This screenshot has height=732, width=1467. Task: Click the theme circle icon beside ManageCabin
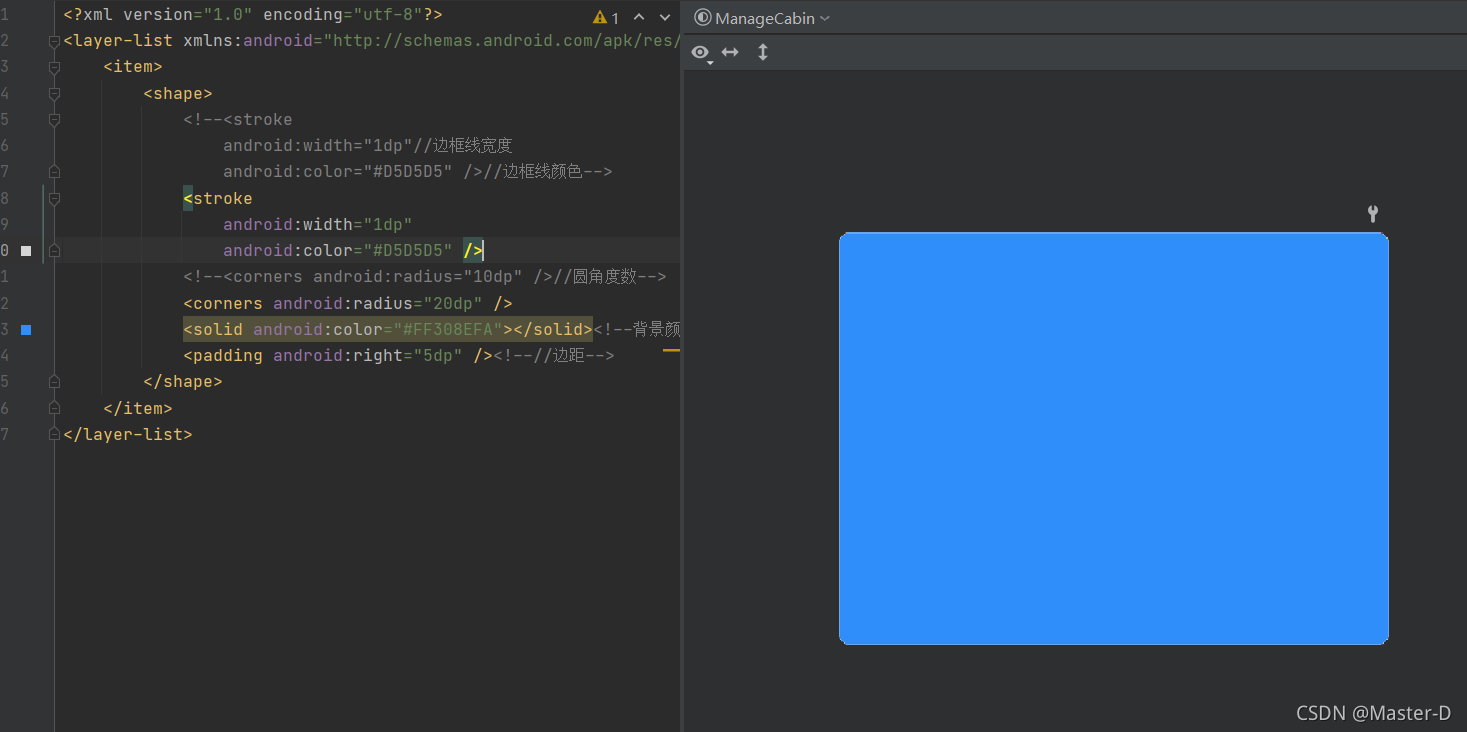pyautogui.click(x=702, y=18)
